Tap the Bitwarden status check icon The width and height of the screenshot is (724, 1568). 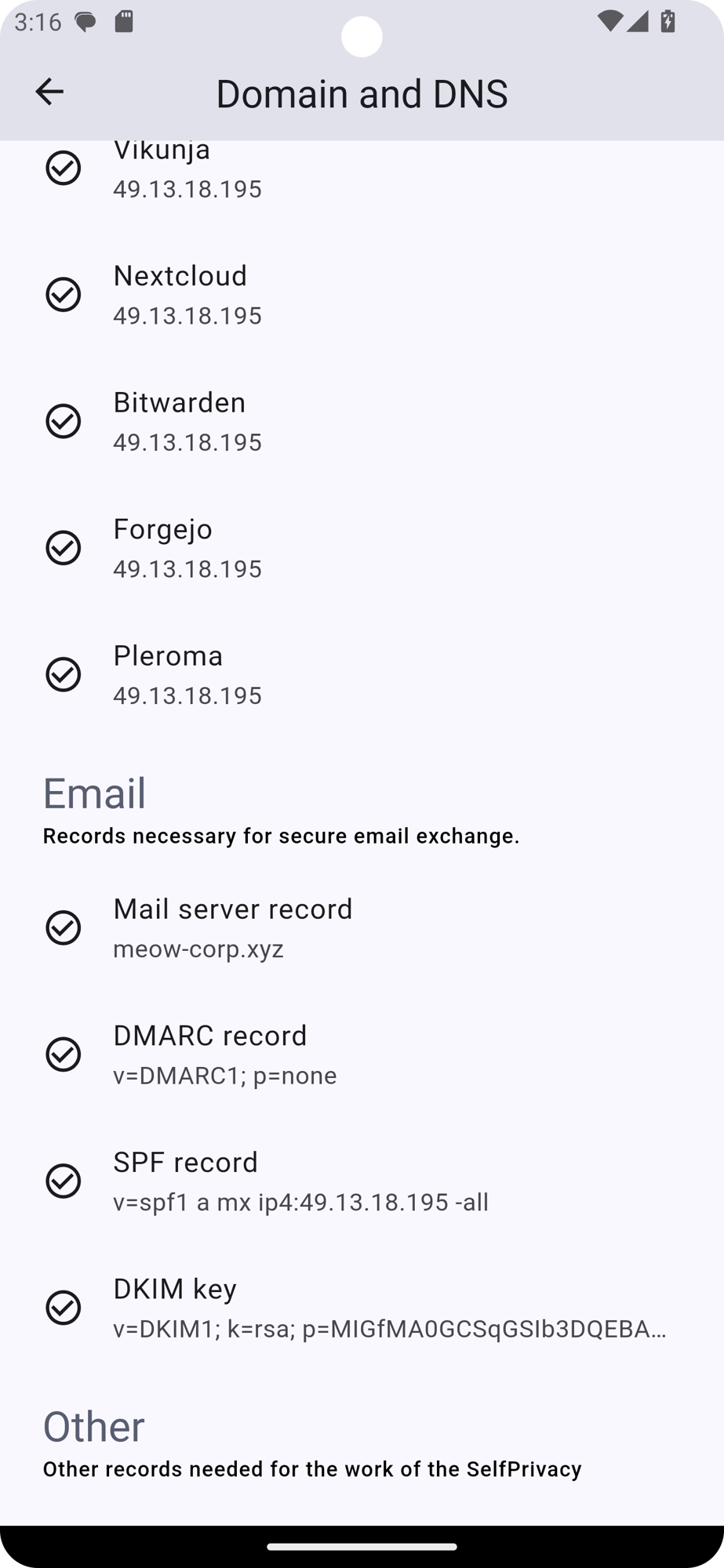[x=63, y=421]
